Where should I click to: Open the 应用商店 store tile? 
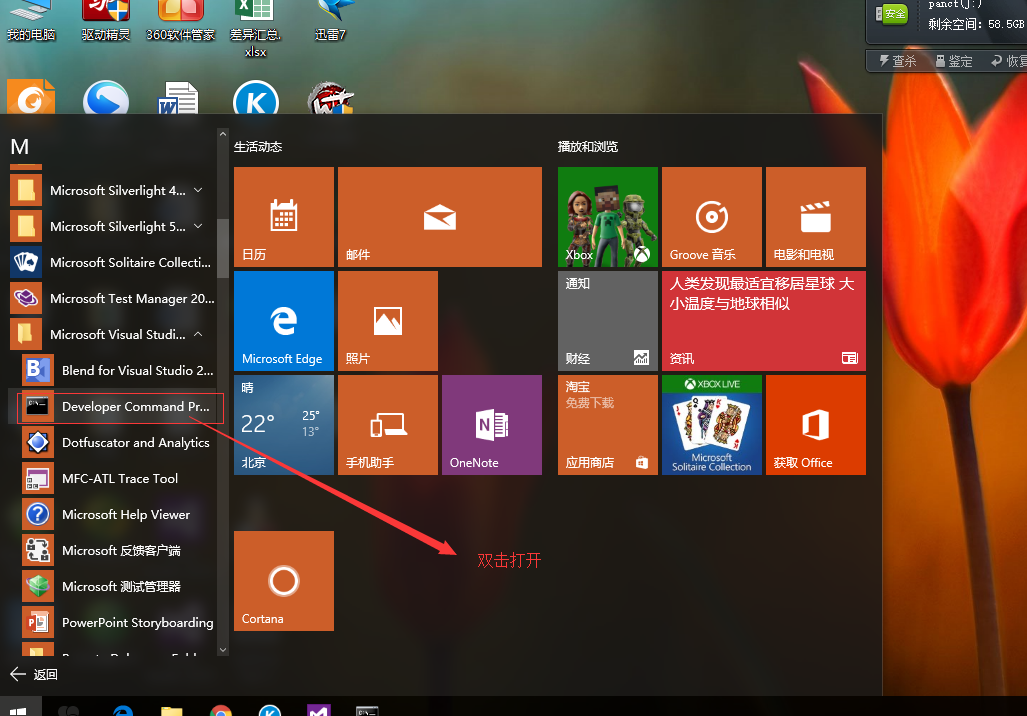pos(608,425)
